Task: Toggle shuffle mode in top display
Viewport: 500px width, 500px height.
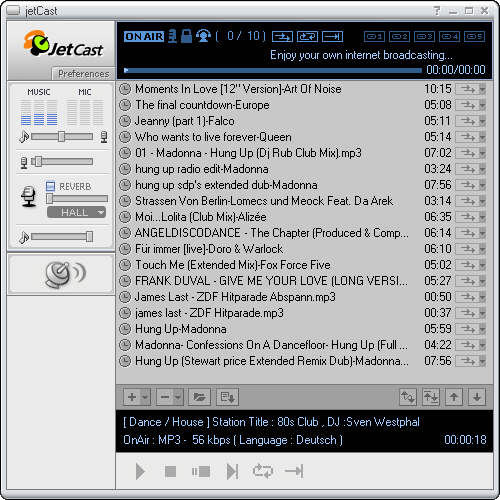Action: [x=282, y=36]
